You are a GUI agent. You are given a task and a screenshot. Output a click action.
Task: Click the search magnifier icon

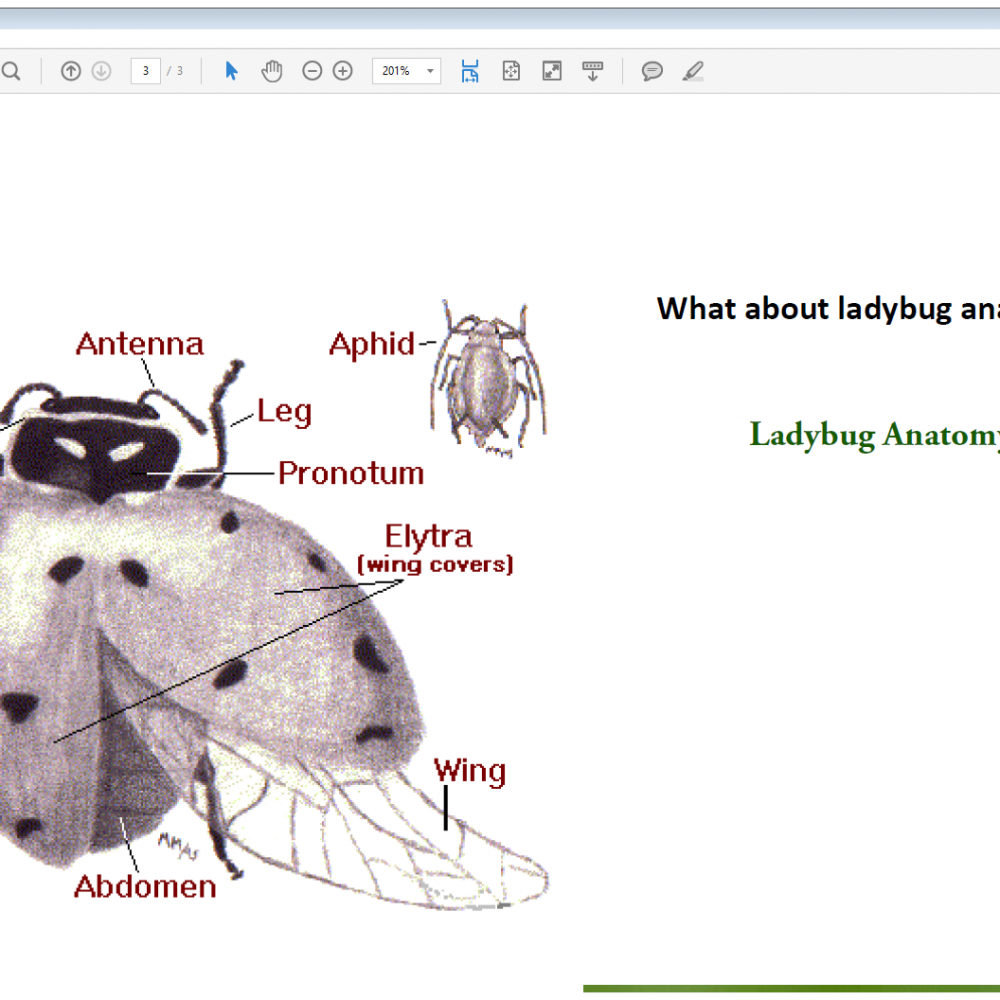(x=11, y=71)
